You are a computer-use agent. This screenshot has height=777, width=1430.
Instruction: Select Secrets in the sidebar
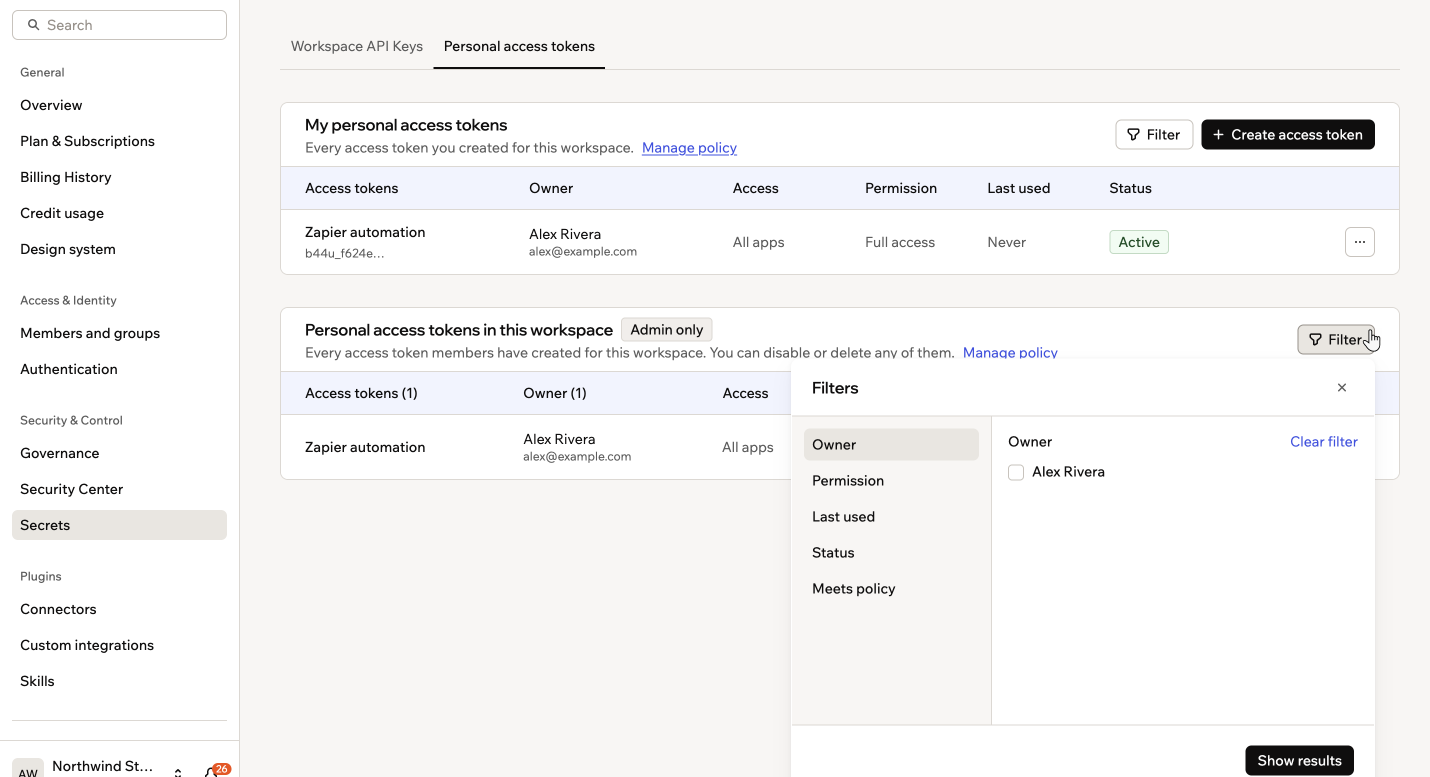119,525
